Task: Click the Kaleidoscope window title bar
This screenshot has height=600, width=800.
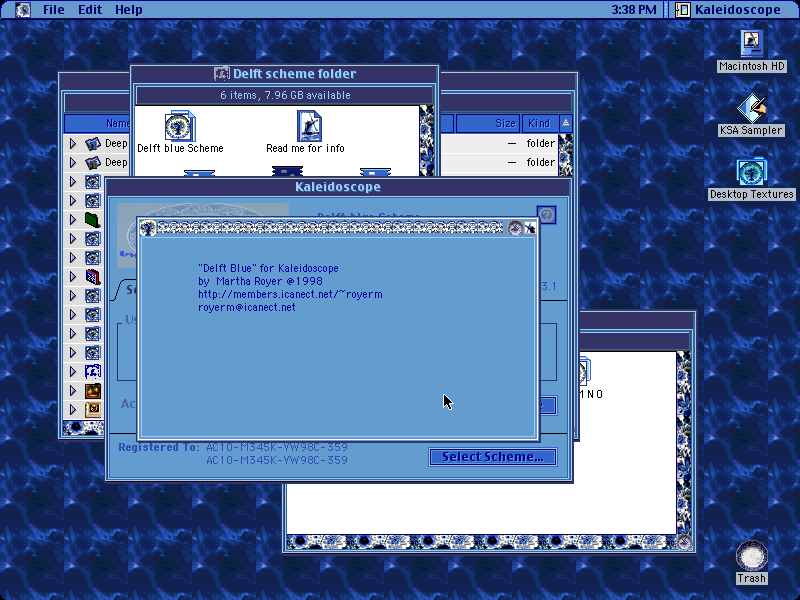Action: [338, 187]
